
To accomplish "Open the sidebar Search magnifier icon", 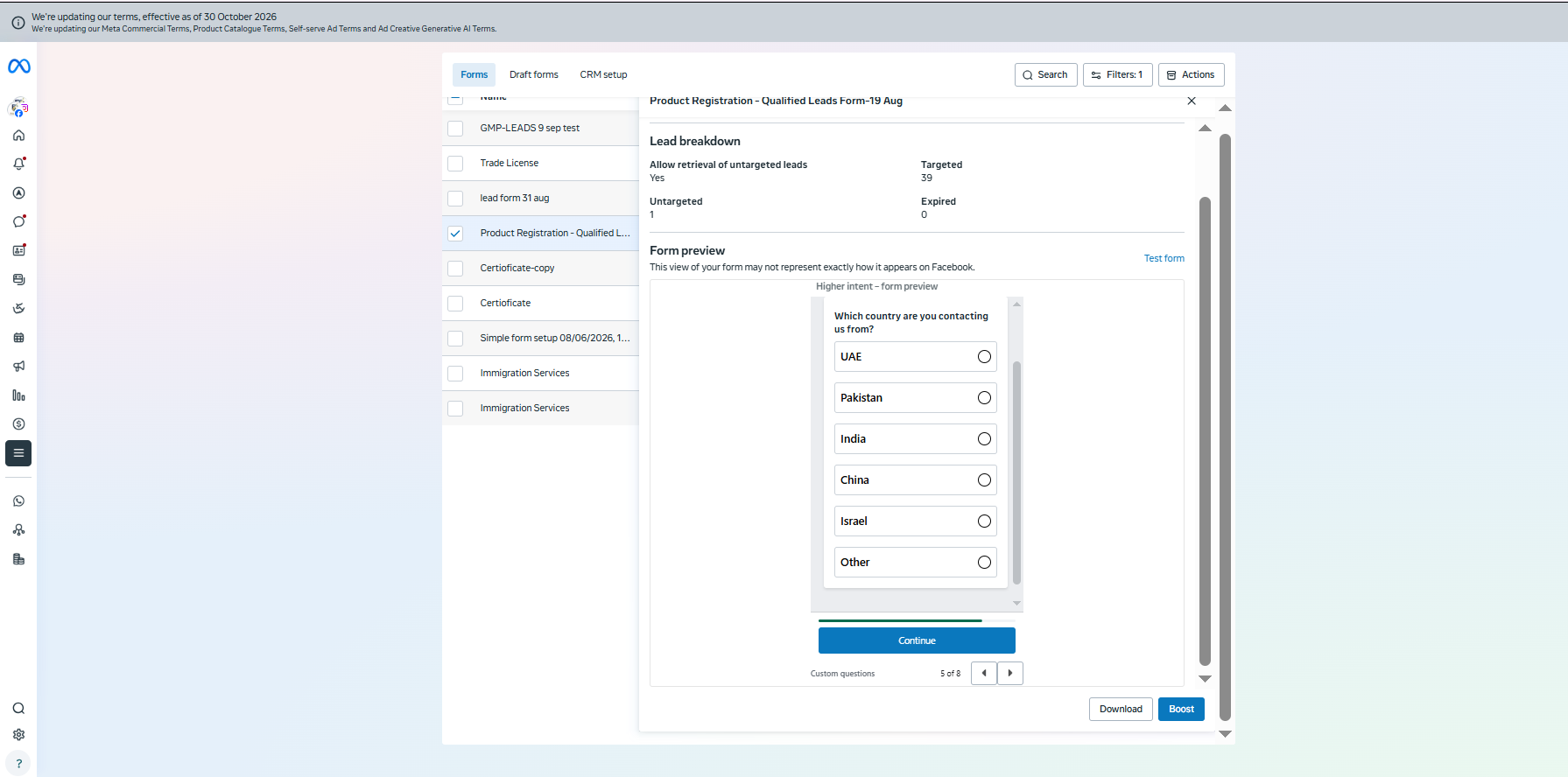I will [18, 709].
